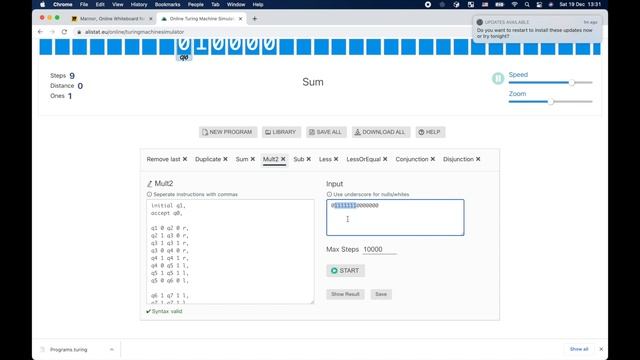The width and height of the screenshot is (640, 360).
Task: Close the Sub tab
Action: click(309, 159)
